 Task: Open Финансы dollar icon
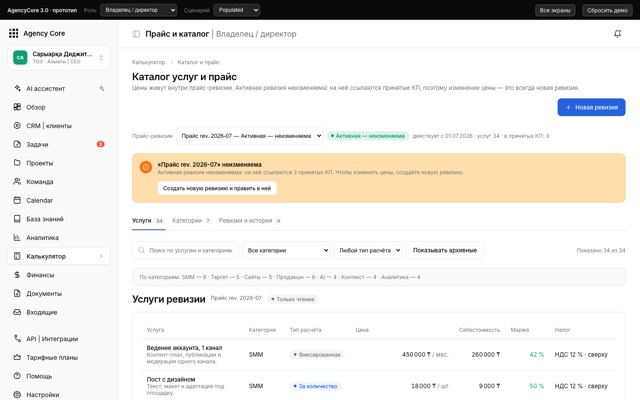[17, 275]
